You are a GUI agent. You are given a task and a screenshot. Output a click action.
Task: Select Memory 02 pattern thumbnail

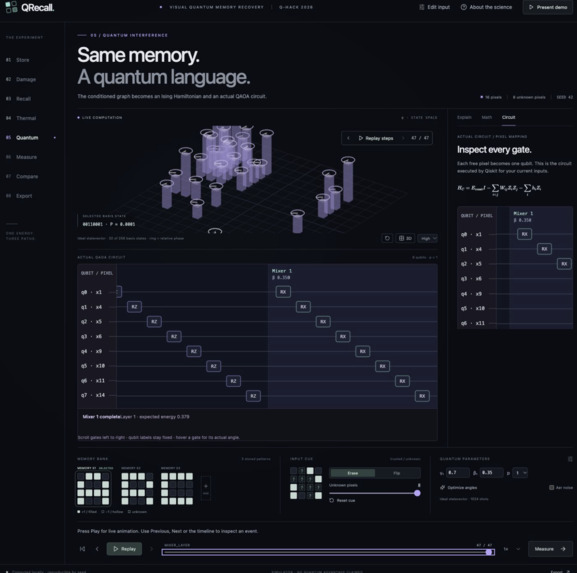tap(137, 488)
